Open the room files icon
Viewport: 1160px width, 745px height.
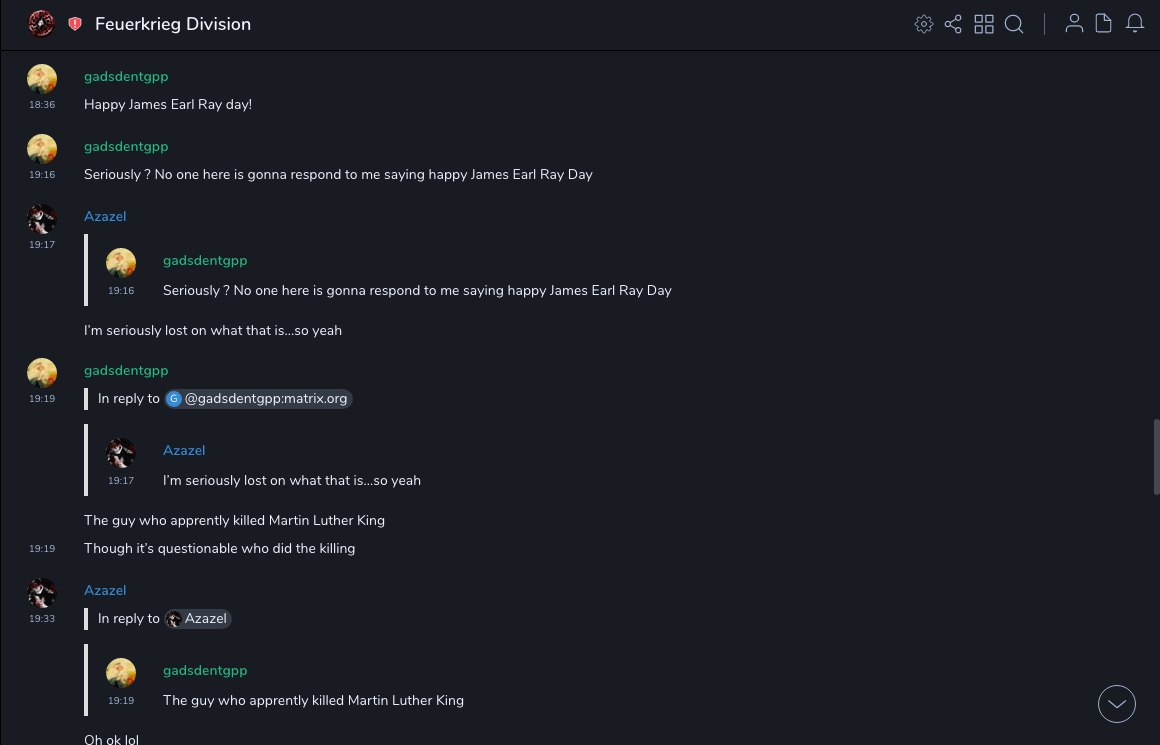(x=1104, y=24)
